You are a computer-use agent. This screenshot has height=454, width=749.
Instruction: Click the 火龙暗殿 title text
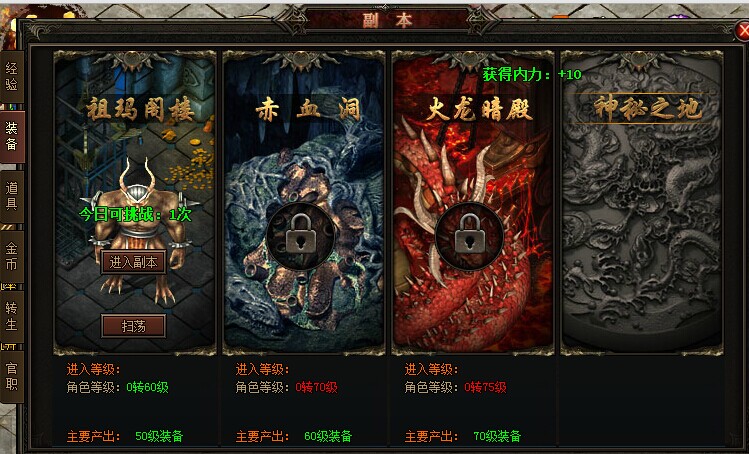[x=479, y=110]
